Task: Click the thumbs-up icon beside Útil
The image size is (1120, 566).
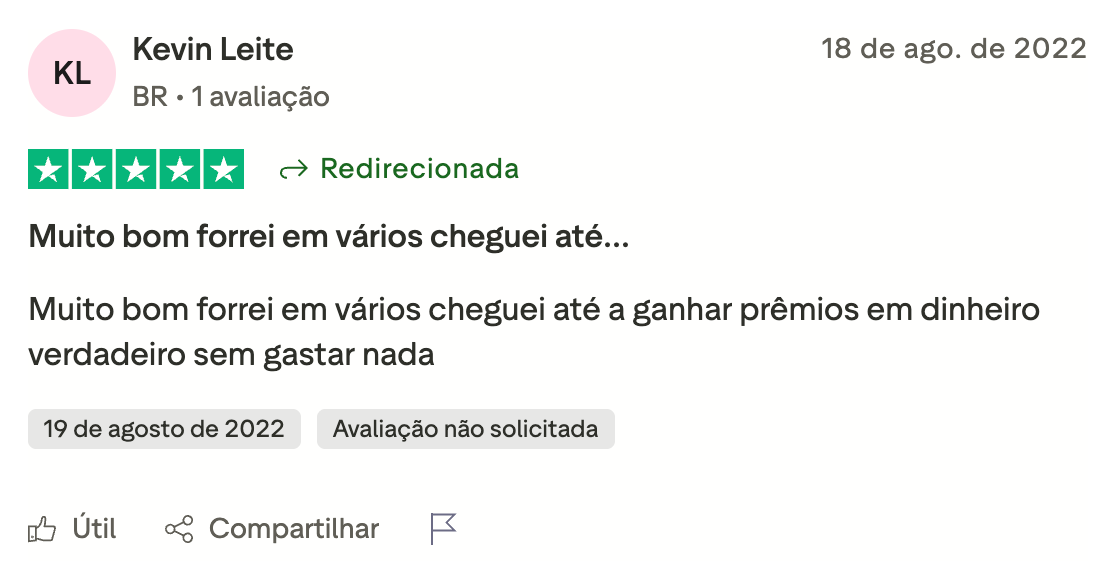Action: tap(41, 530)
